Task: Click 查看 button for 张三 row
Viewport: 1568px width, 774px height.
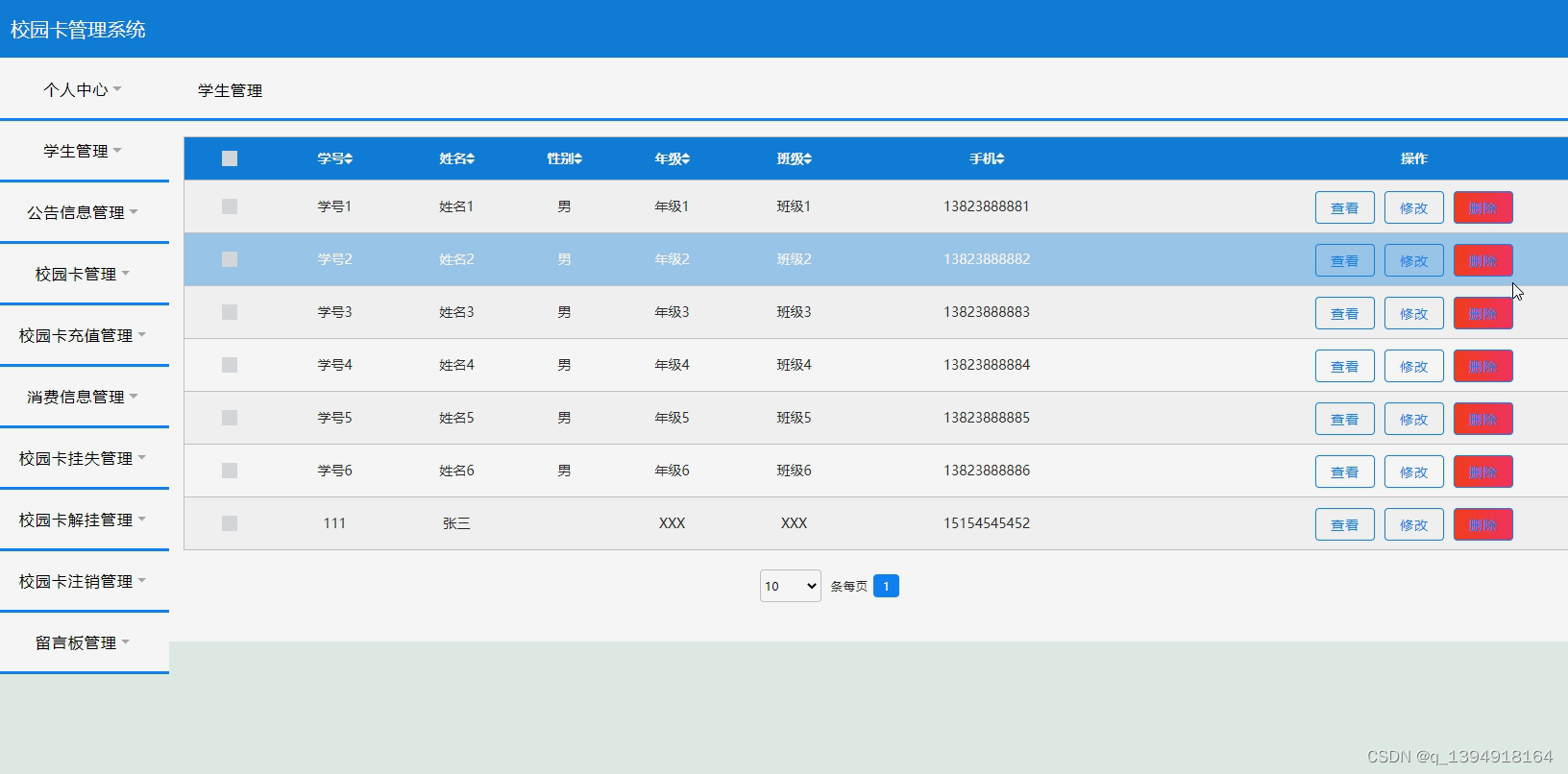Action: (x=1345, y=524)
